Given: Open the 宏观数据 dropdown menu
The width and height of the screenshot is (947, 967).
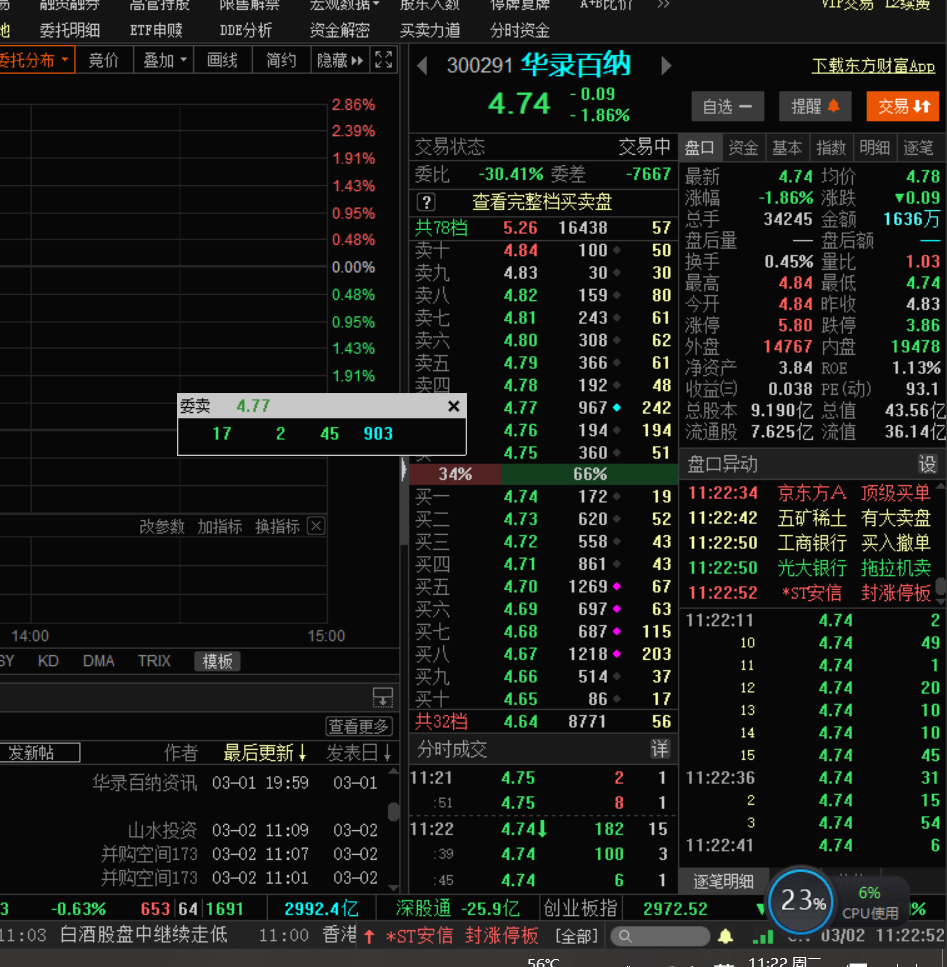Looking at the screenshot, I should (344, 4).
